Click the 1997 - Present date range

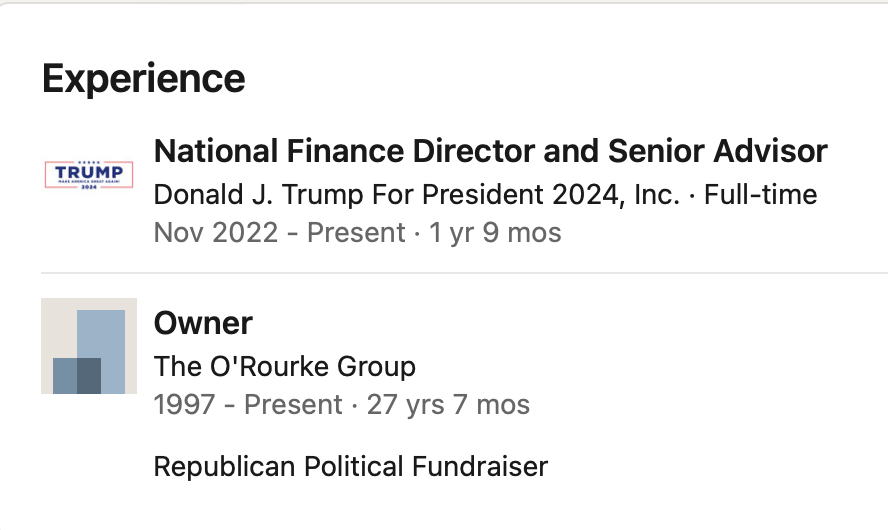[248, 405]
